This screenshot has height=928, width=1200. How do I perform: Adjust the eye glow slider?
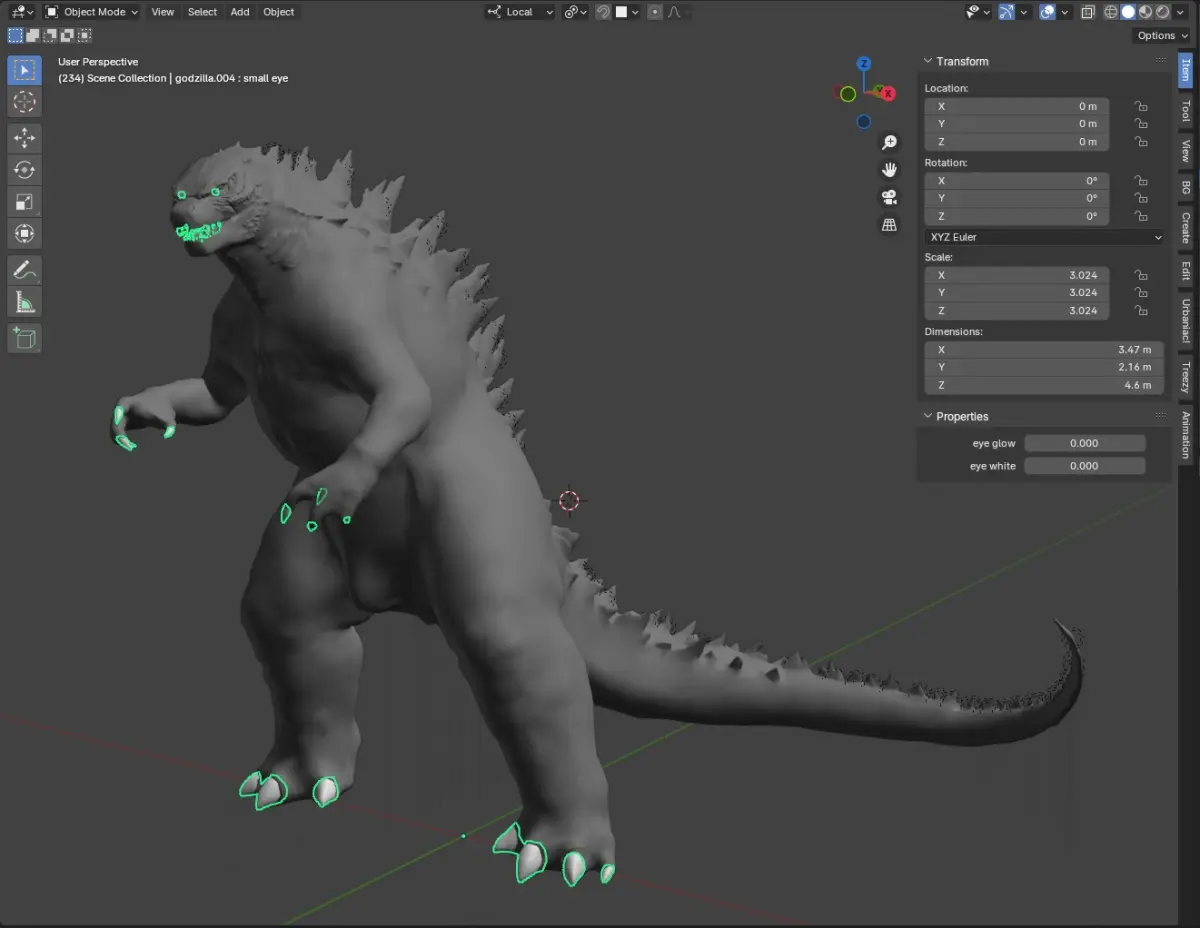pyautogui.click(x=1085, y=443)
